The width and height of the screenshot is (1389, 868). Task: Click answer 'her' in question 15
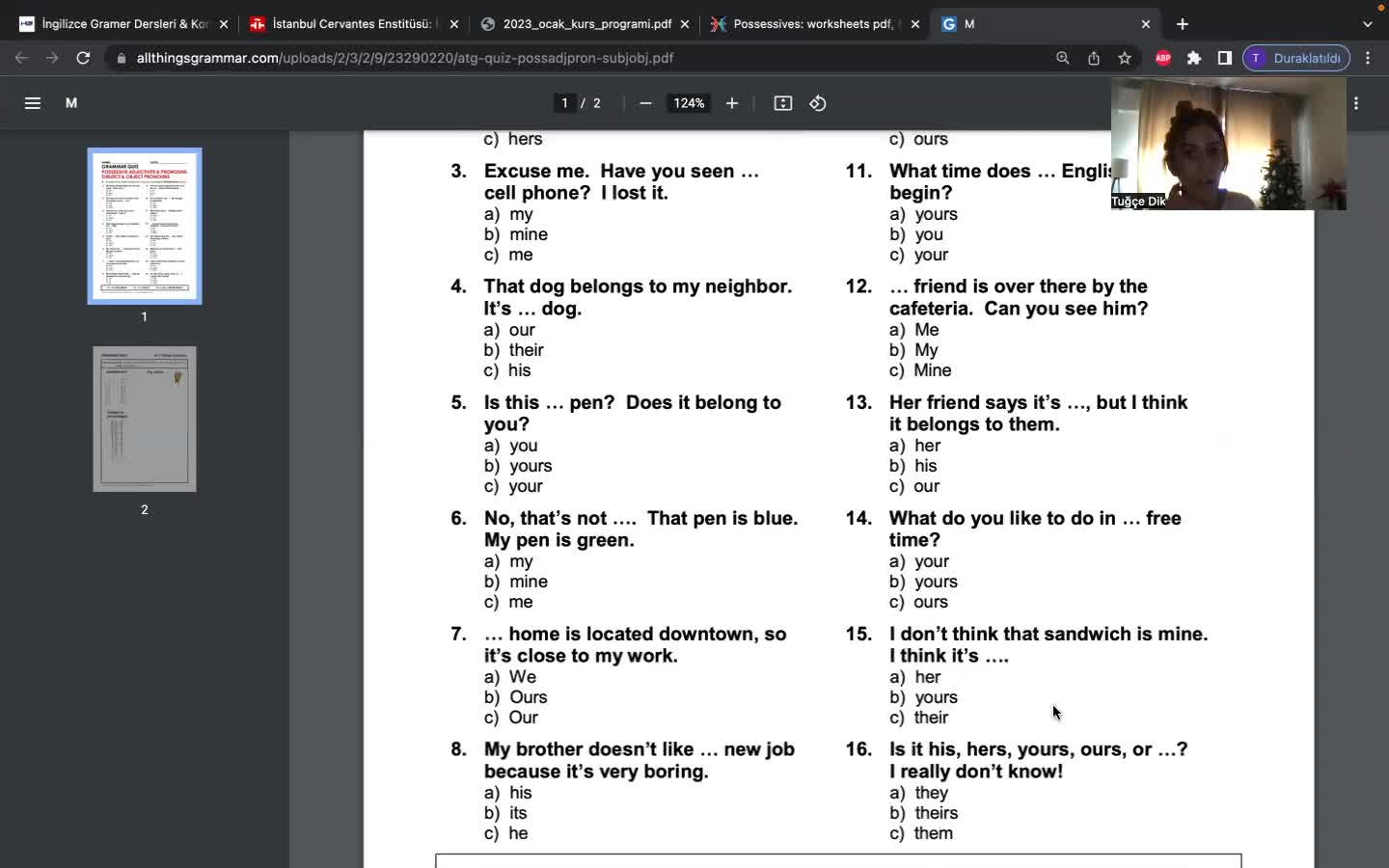tap(927, 677)
